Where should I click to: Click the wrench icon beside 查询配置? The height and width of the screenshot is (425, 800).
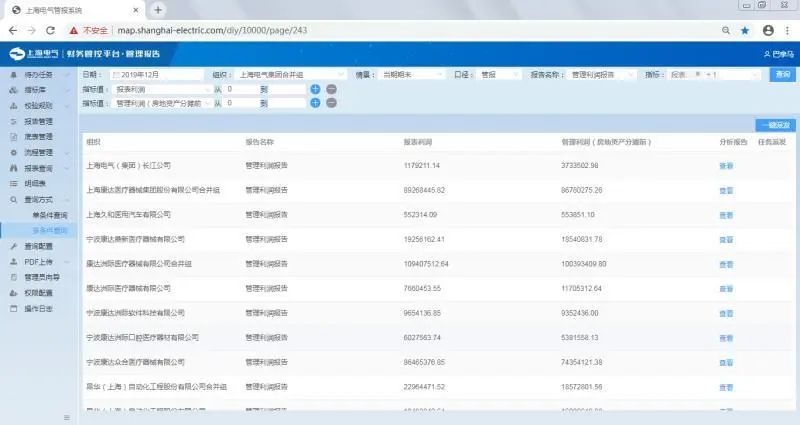click(14, 246)
